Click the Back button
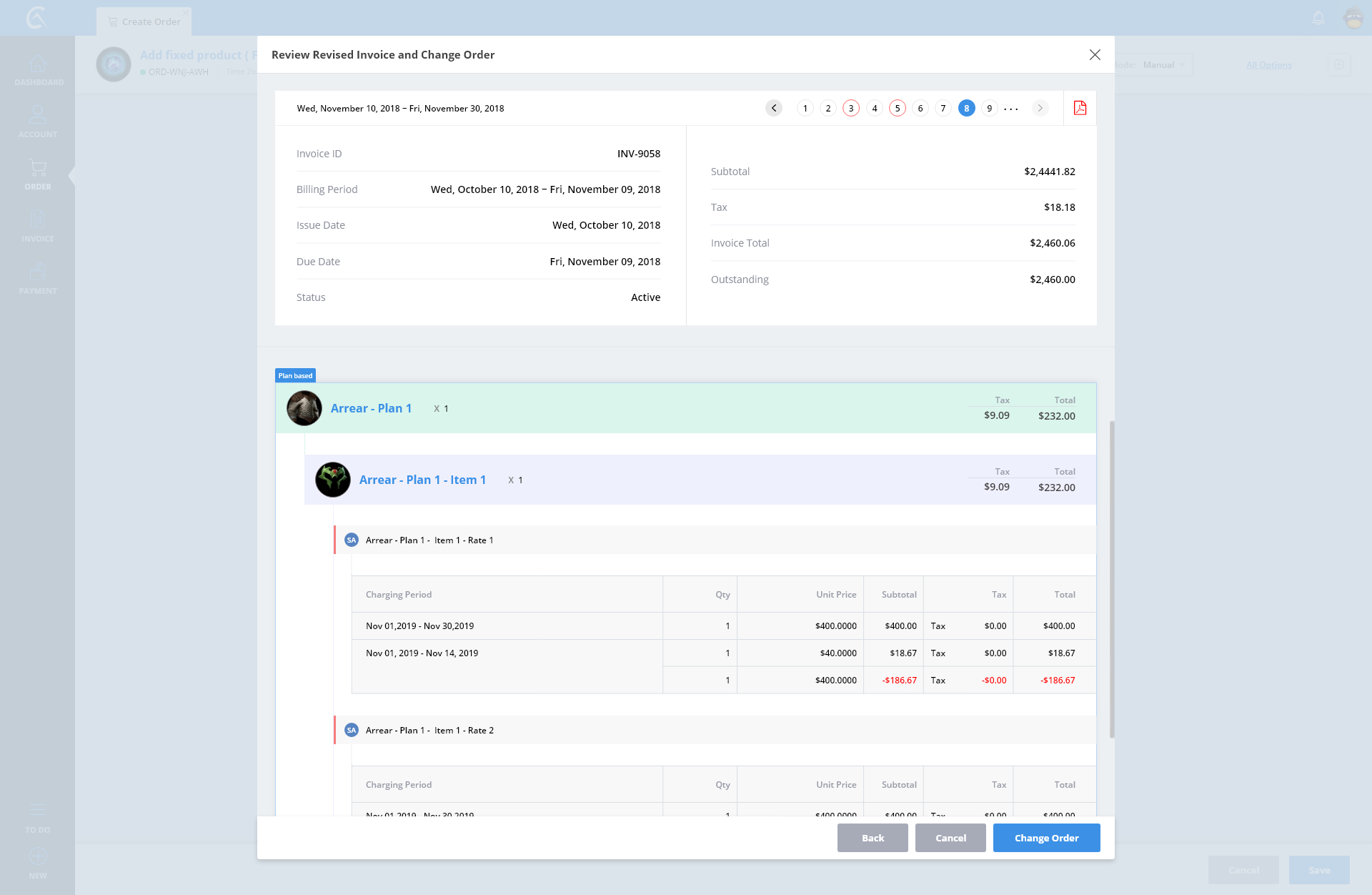The image size is (1372, 895). click(x=873, y=838)
